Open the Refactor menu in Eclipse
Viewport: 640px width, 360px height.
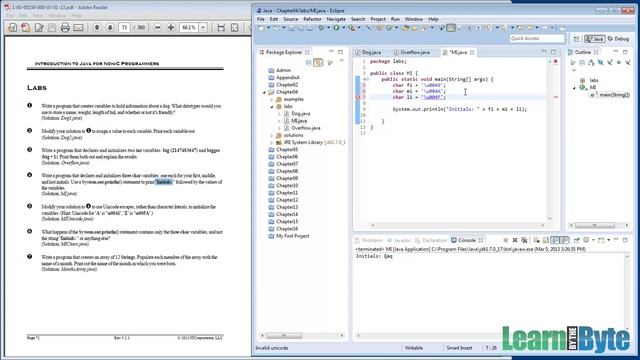click(312, 19)
